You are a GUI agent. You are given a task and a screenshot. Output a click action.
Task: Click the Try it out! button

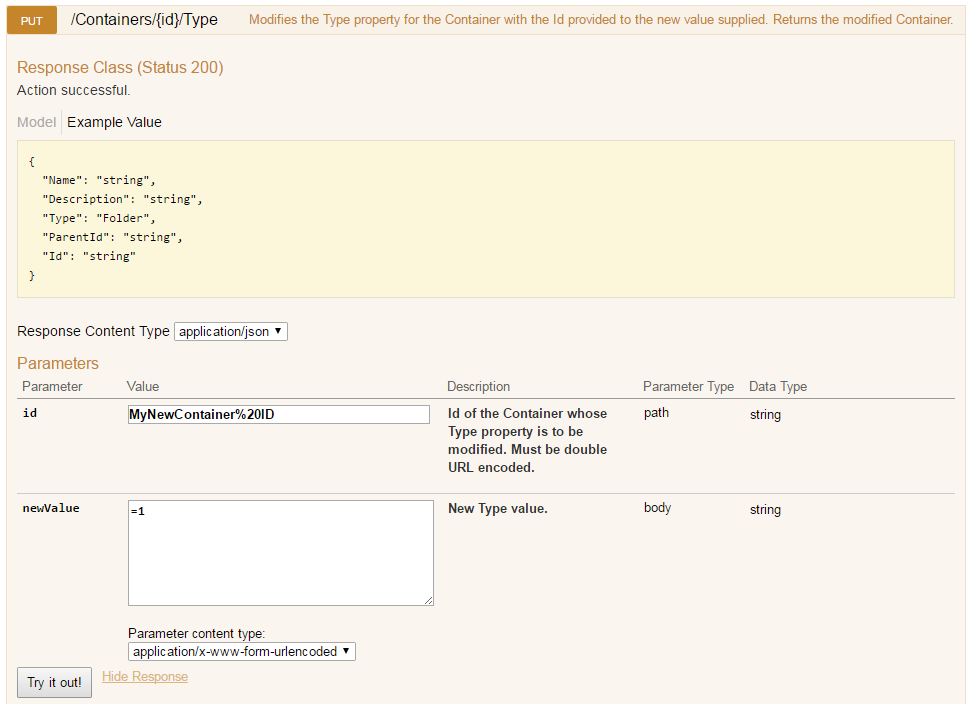click(x=55, y=682)
